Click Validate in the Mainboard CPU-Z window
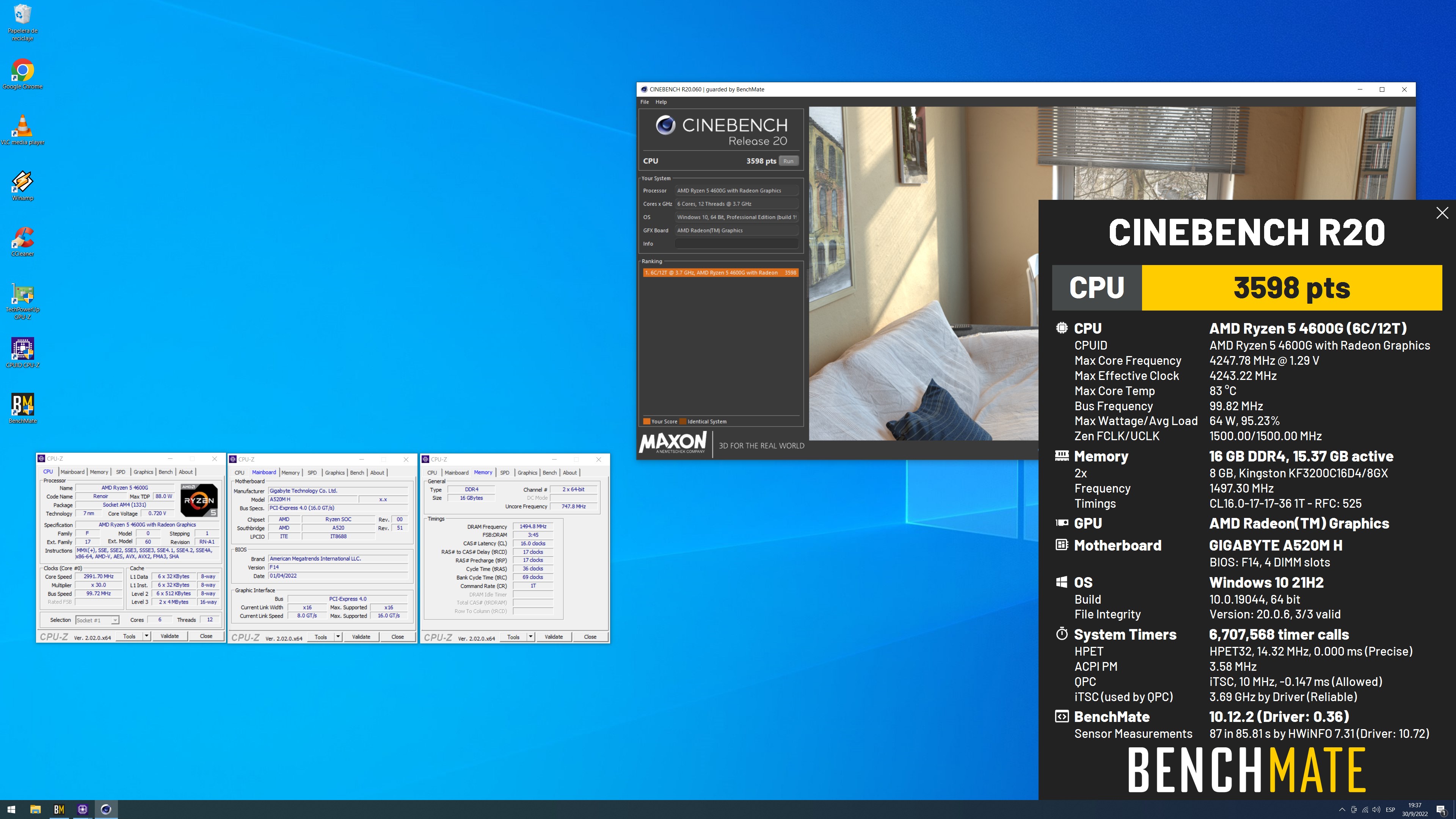The width and height of the screenshot is (1456, 819). (361, 637)
